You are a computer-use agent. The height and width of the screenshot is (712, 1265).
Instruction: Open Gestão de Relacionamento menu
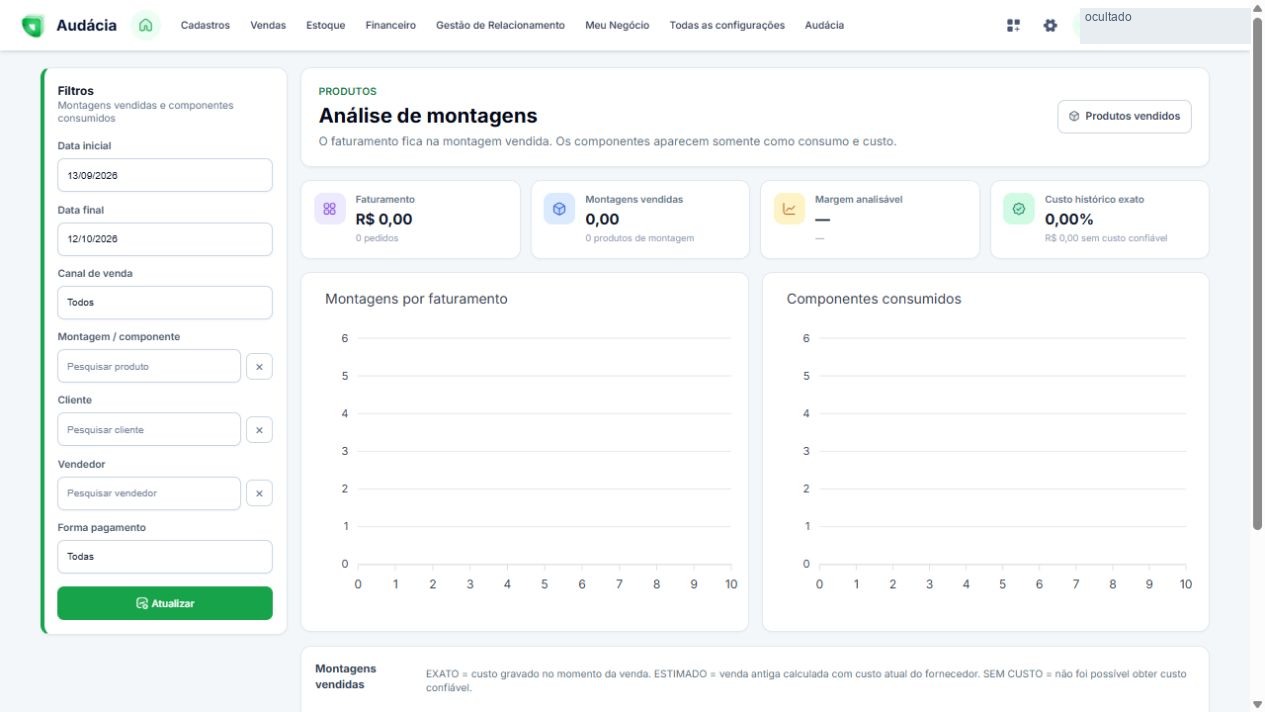coord(500,26)
